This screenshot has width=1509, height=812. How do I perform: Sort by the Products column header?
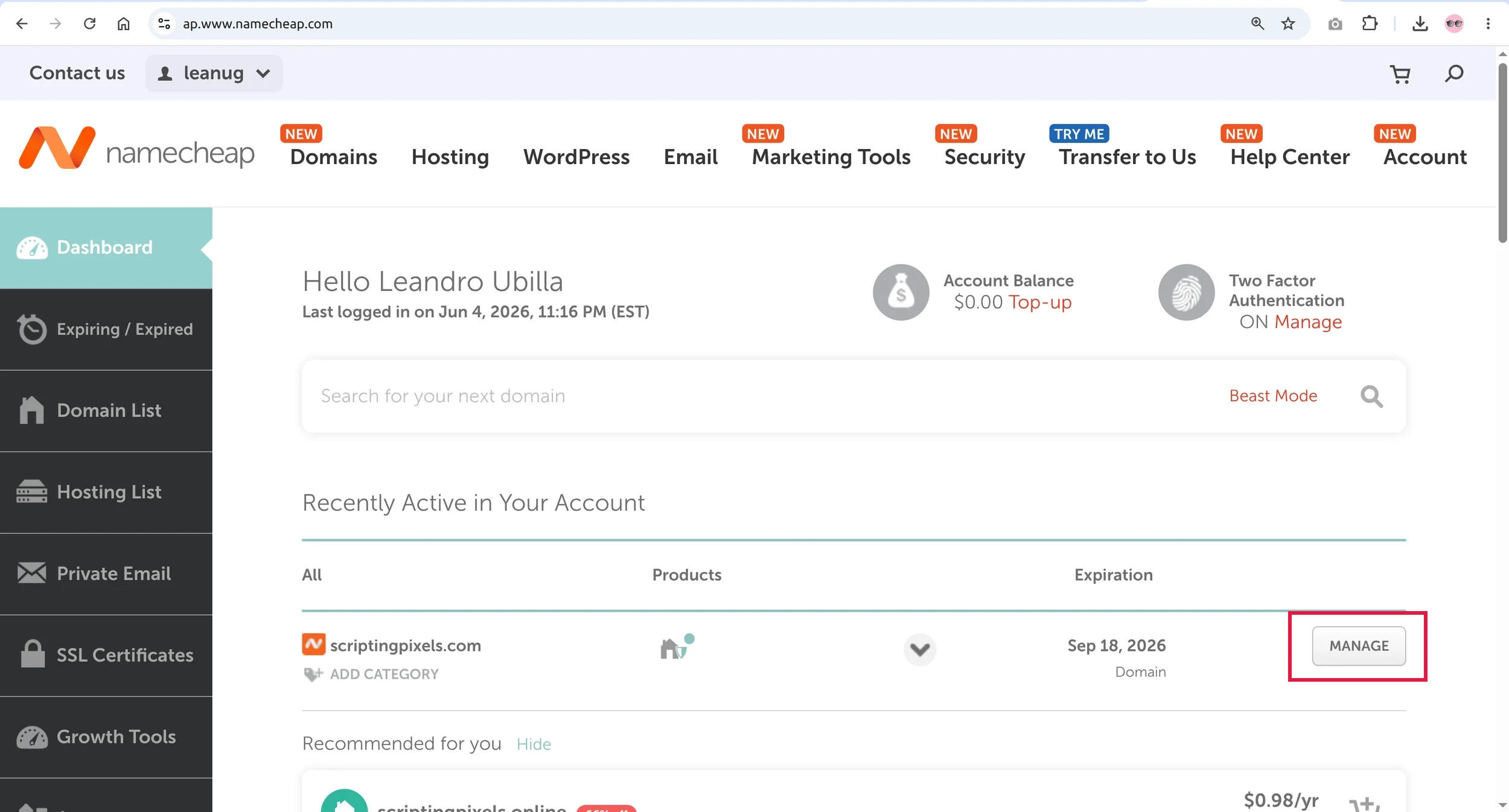[687, 575]
